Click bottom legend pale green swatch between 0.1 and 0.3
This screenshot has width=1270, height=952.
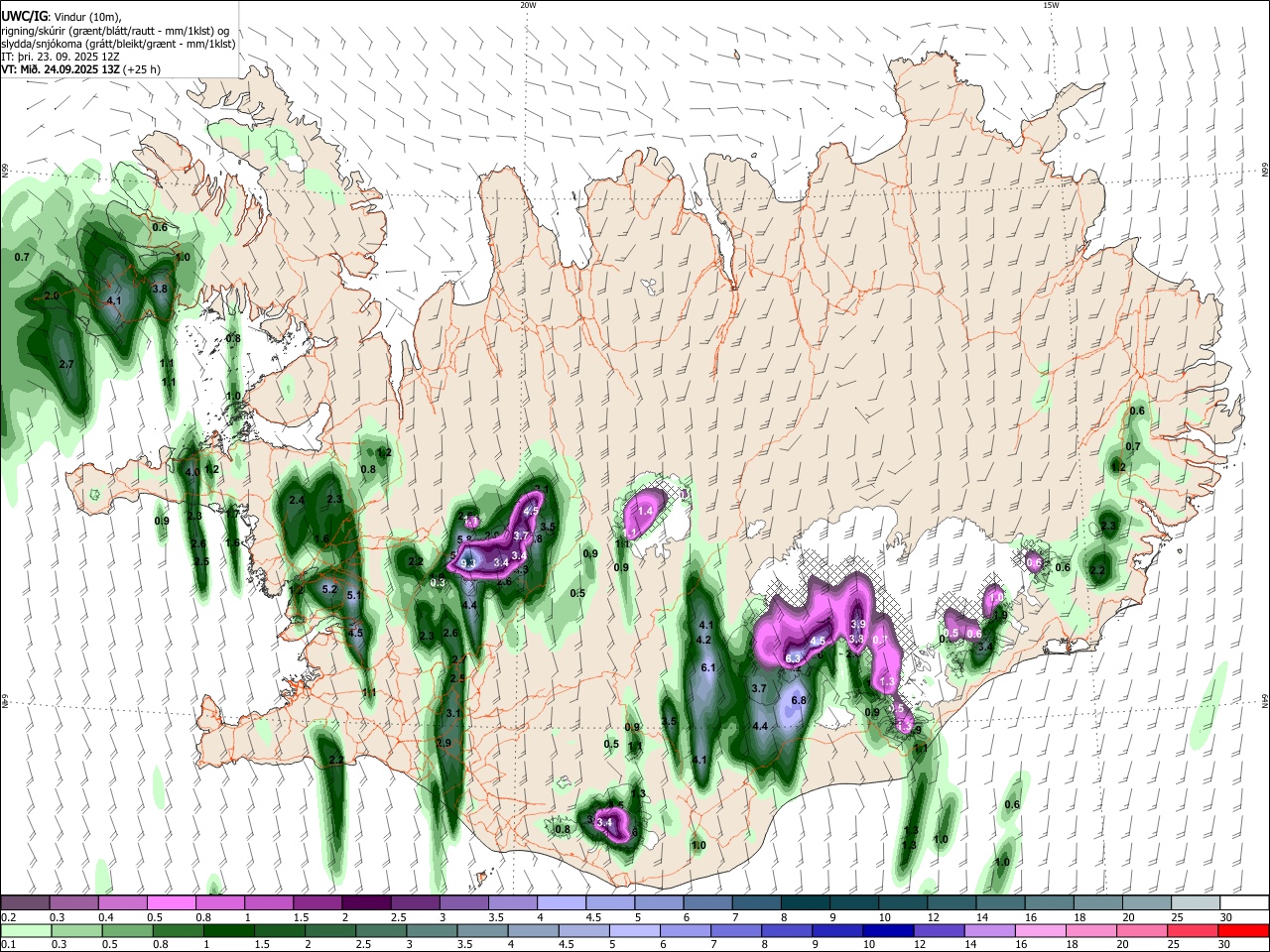[26, 930]
